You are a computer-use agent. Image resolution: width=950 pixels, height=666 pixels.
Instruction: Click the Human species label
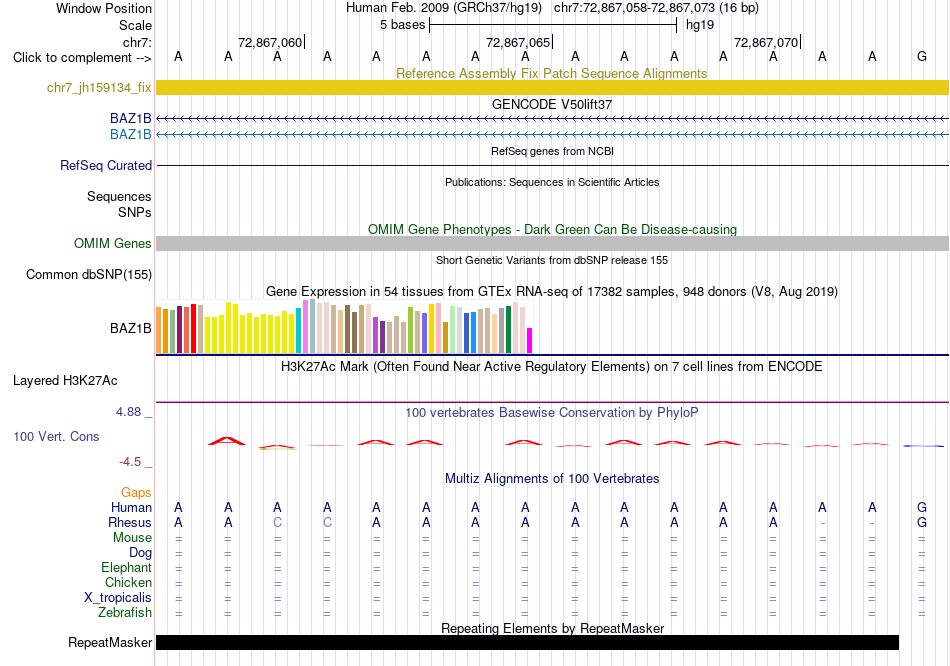pos(131,507)
